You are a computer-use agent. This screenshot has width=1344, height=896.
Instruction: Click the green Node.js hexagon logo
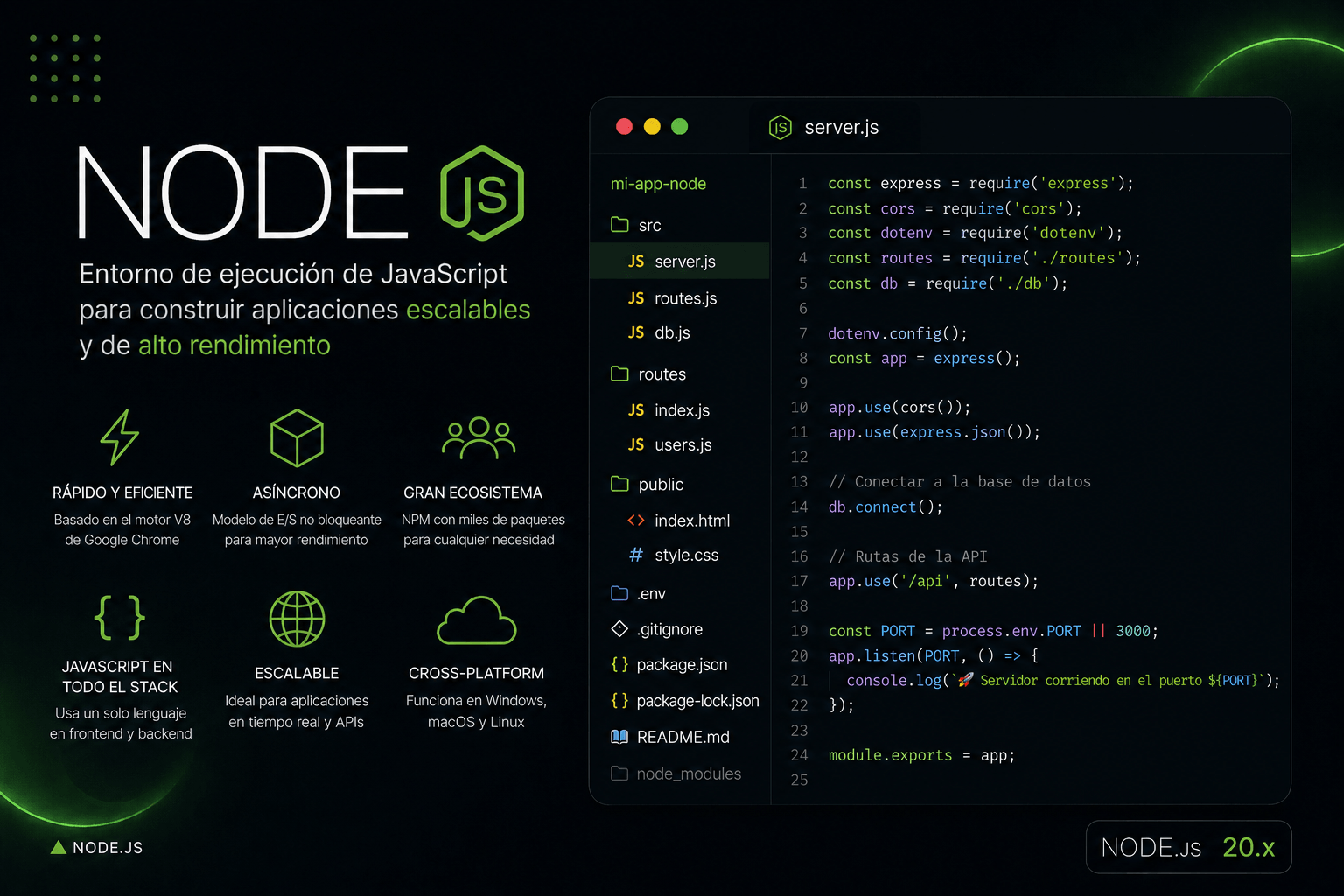(482, 192)
